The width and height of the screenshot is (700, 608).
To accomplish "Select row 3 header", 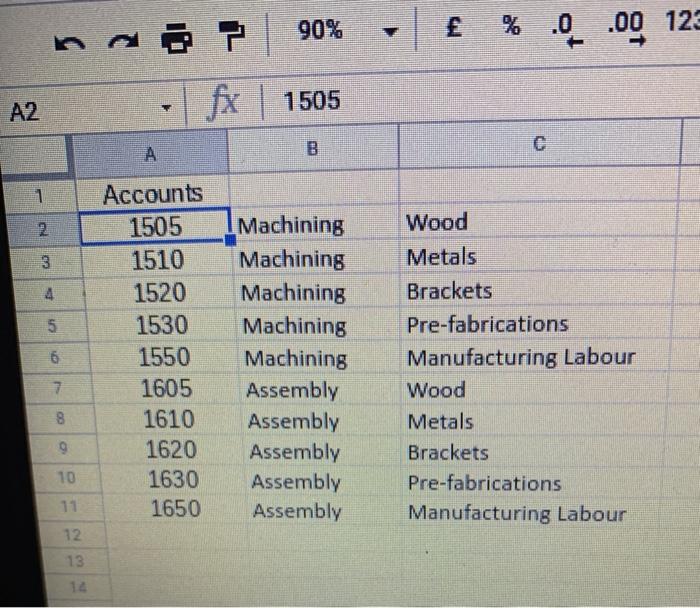I will tap(46, 262).
